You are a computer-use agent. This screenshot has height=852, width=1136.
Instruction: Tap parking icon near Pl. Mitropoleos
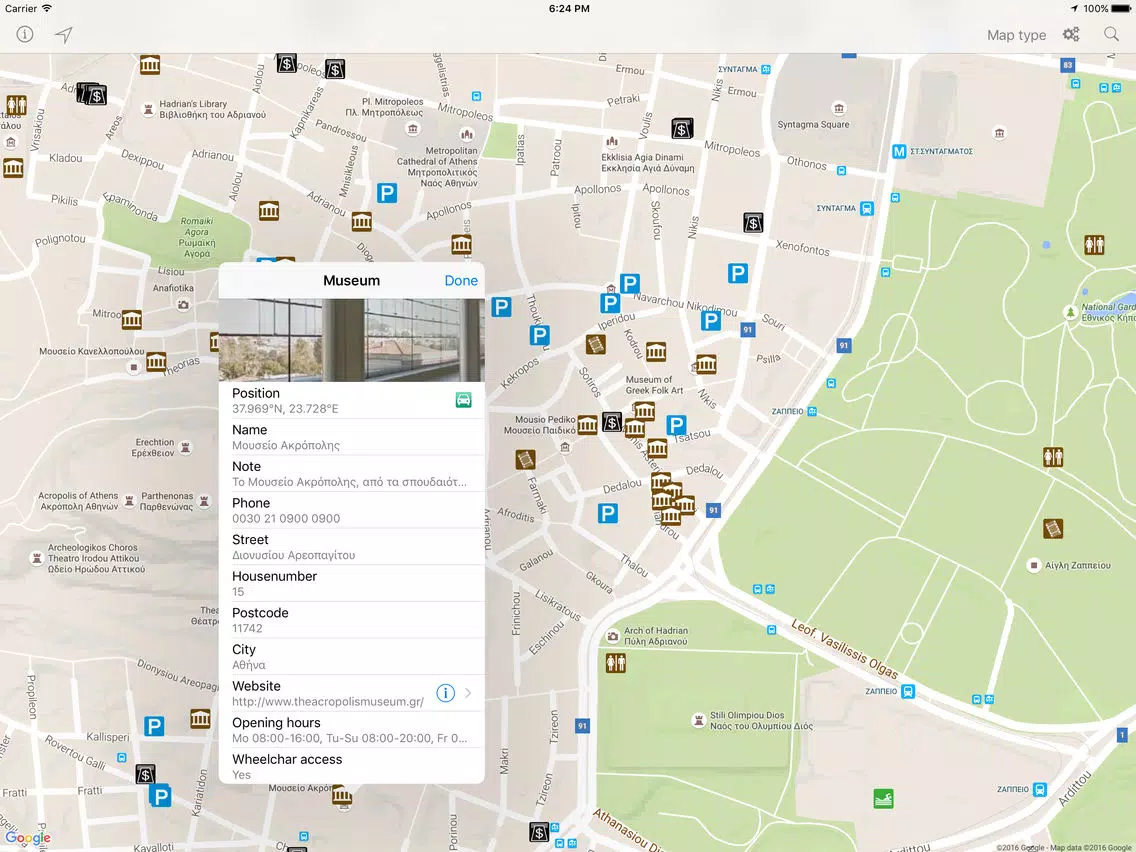click(387, 193)
